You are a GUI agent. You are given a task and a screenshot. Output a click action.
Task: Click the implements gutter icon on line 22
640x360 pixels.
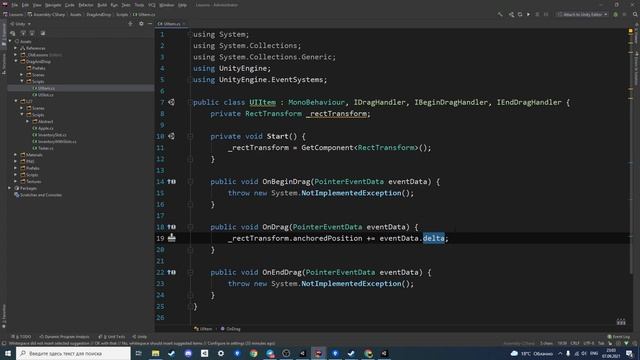point(171,272)
